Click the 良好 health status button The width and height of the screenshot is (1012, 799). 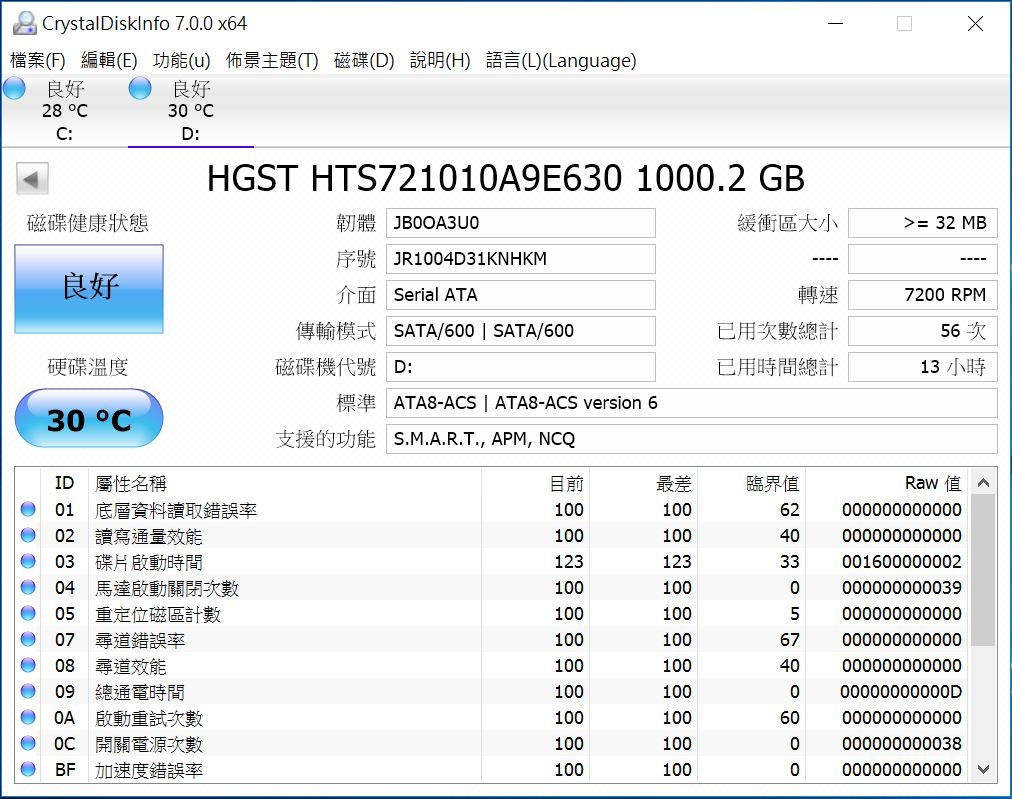point(89,288)
